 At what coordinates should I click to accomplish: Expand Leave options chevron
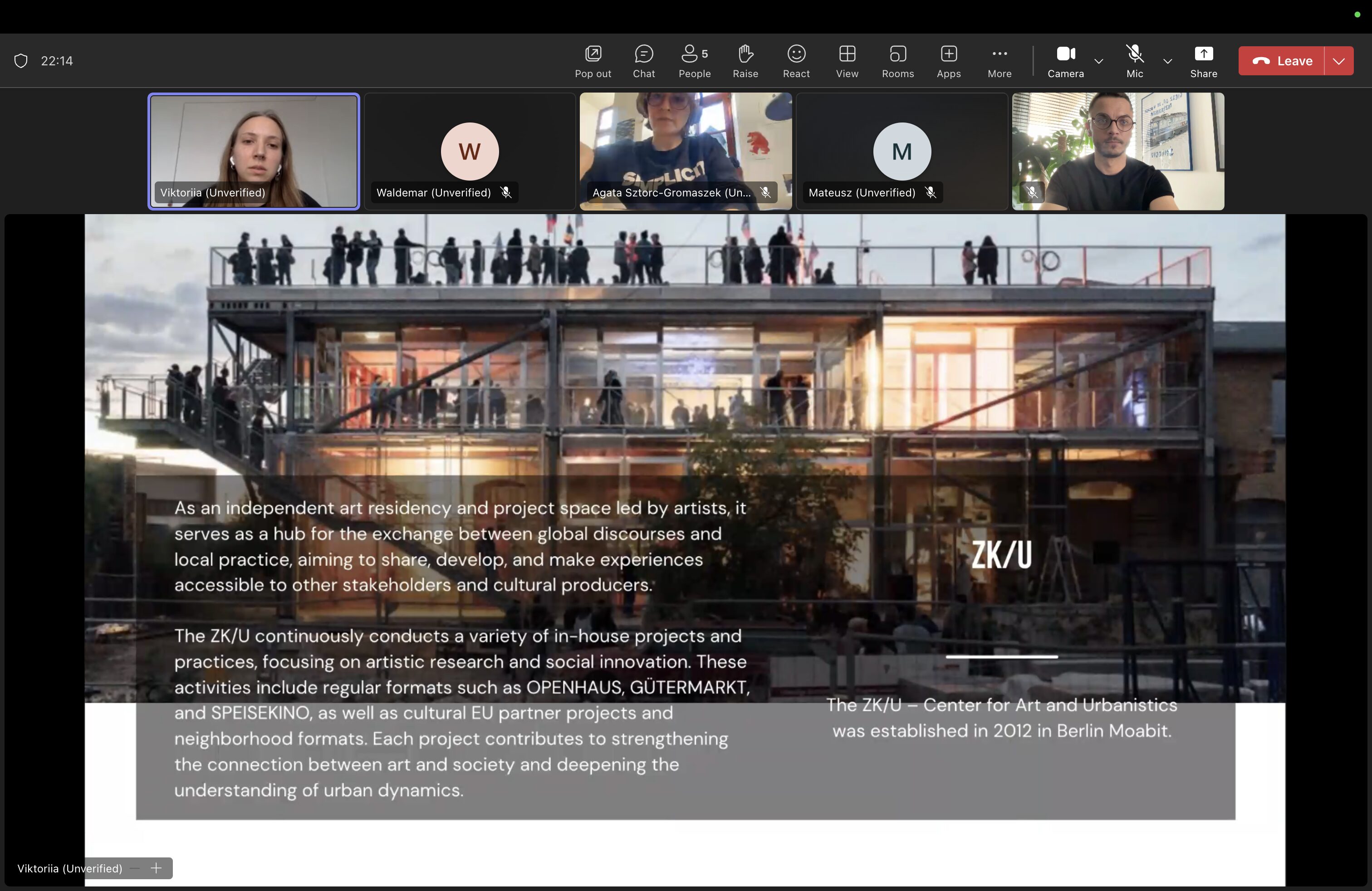(x=1339, y=60)
